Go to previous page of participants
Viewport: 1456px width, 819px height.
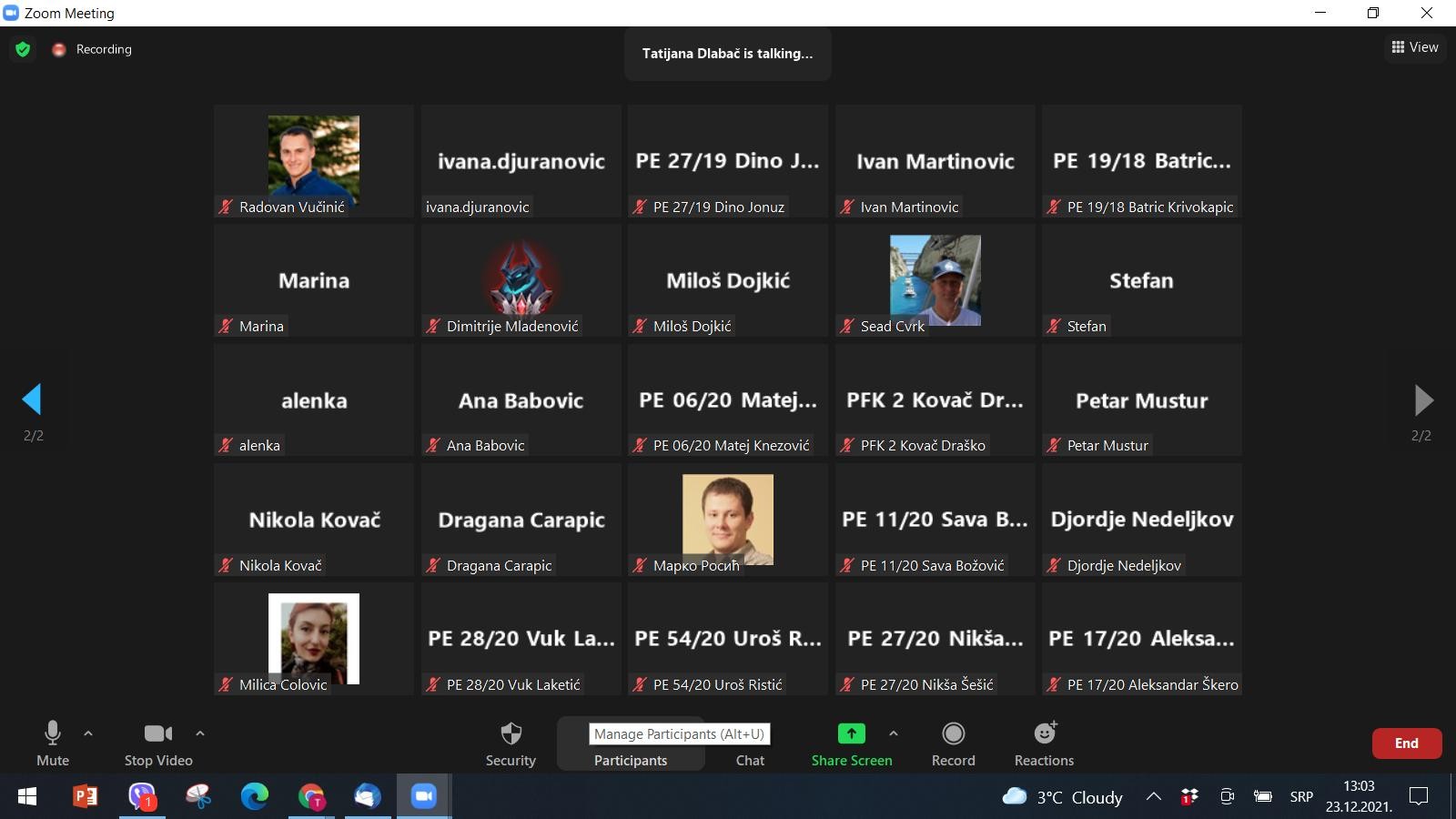[x=32, y=399]
